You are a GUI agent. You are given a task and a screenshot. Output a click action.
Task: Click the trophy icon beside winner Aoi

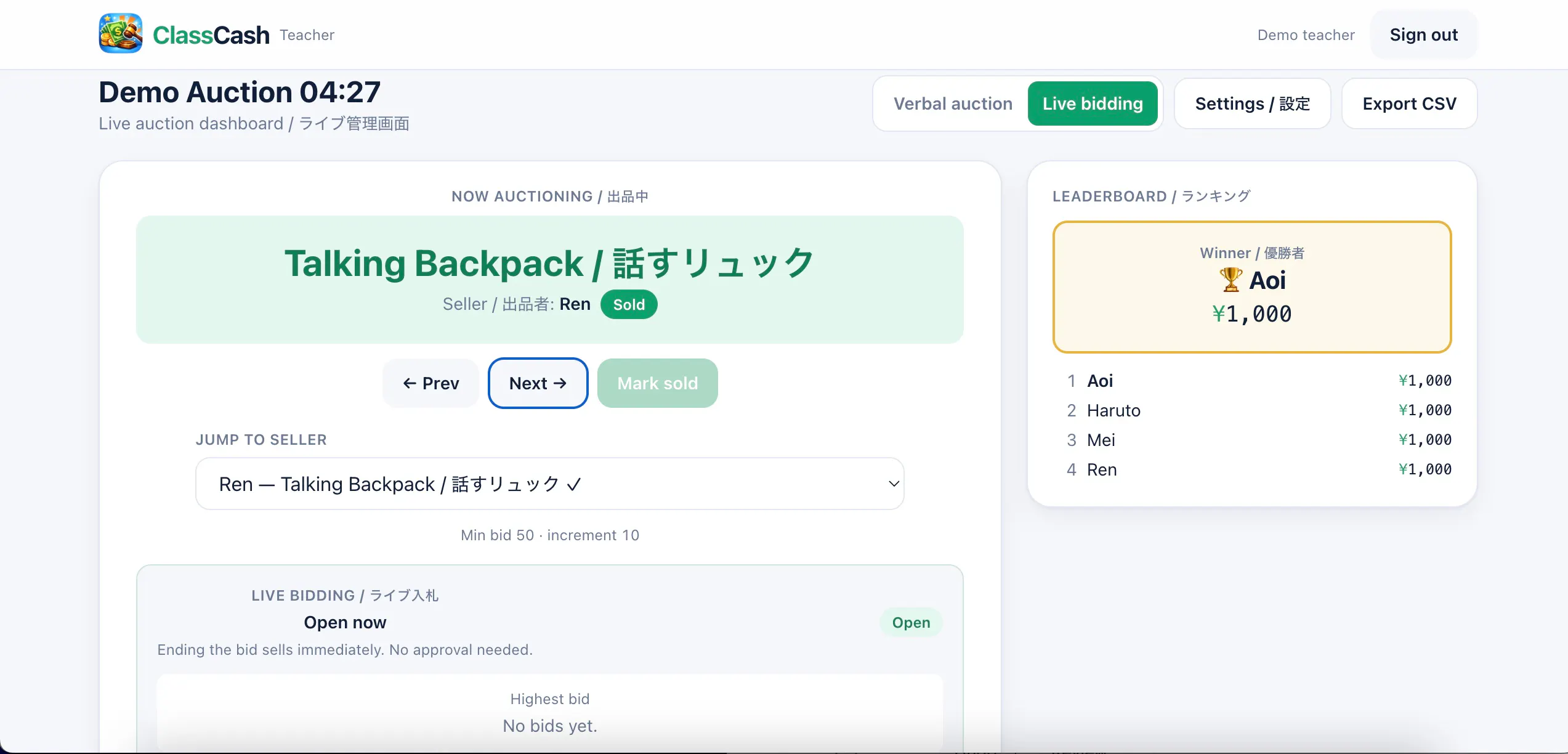pos(1231,280)
